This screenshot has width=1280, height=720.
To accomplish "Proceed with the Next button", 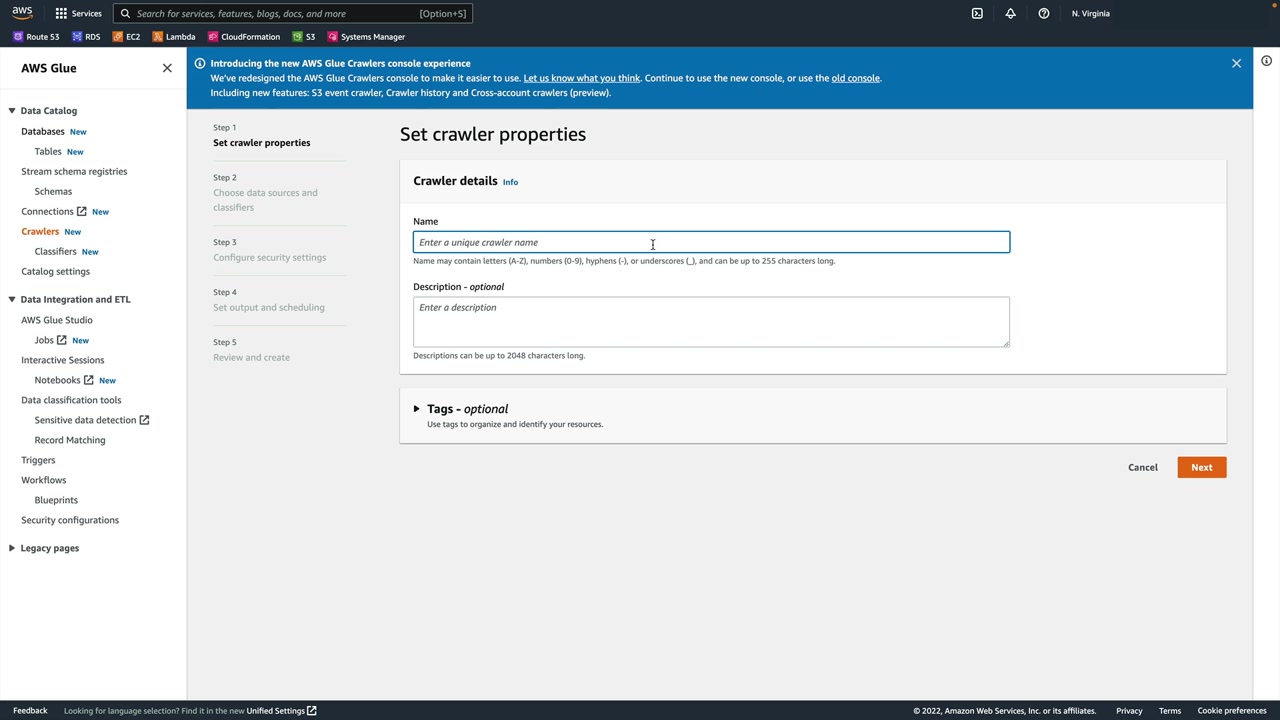I will 1201,467.
